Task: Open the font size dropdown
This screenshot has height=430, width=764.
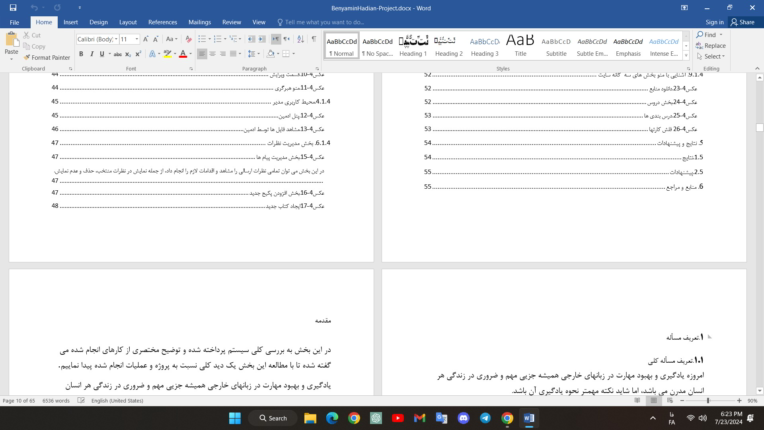Action: coord(137,39)
